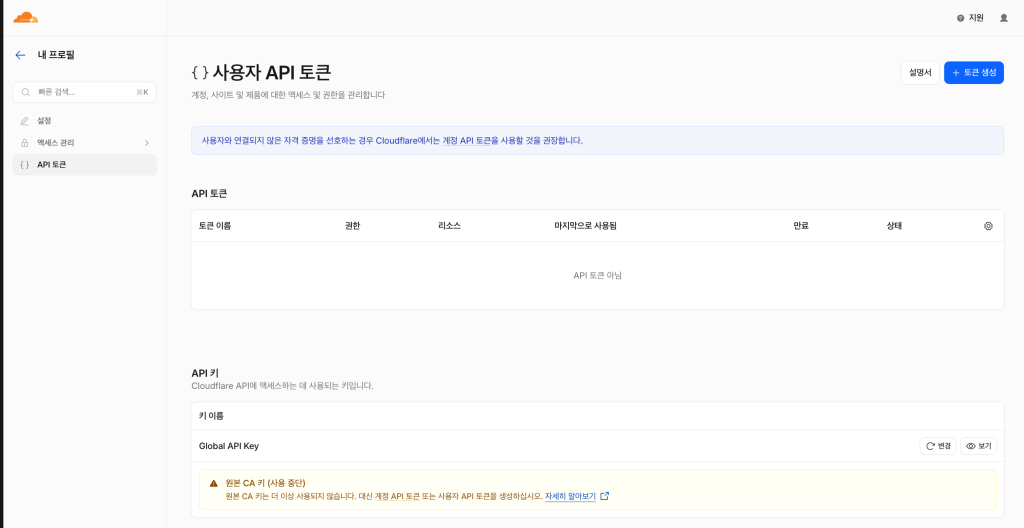The width and height of the screenshot is (1024, 528).
Task: Select the API 토큰 sidebar item
Action: 85,165
